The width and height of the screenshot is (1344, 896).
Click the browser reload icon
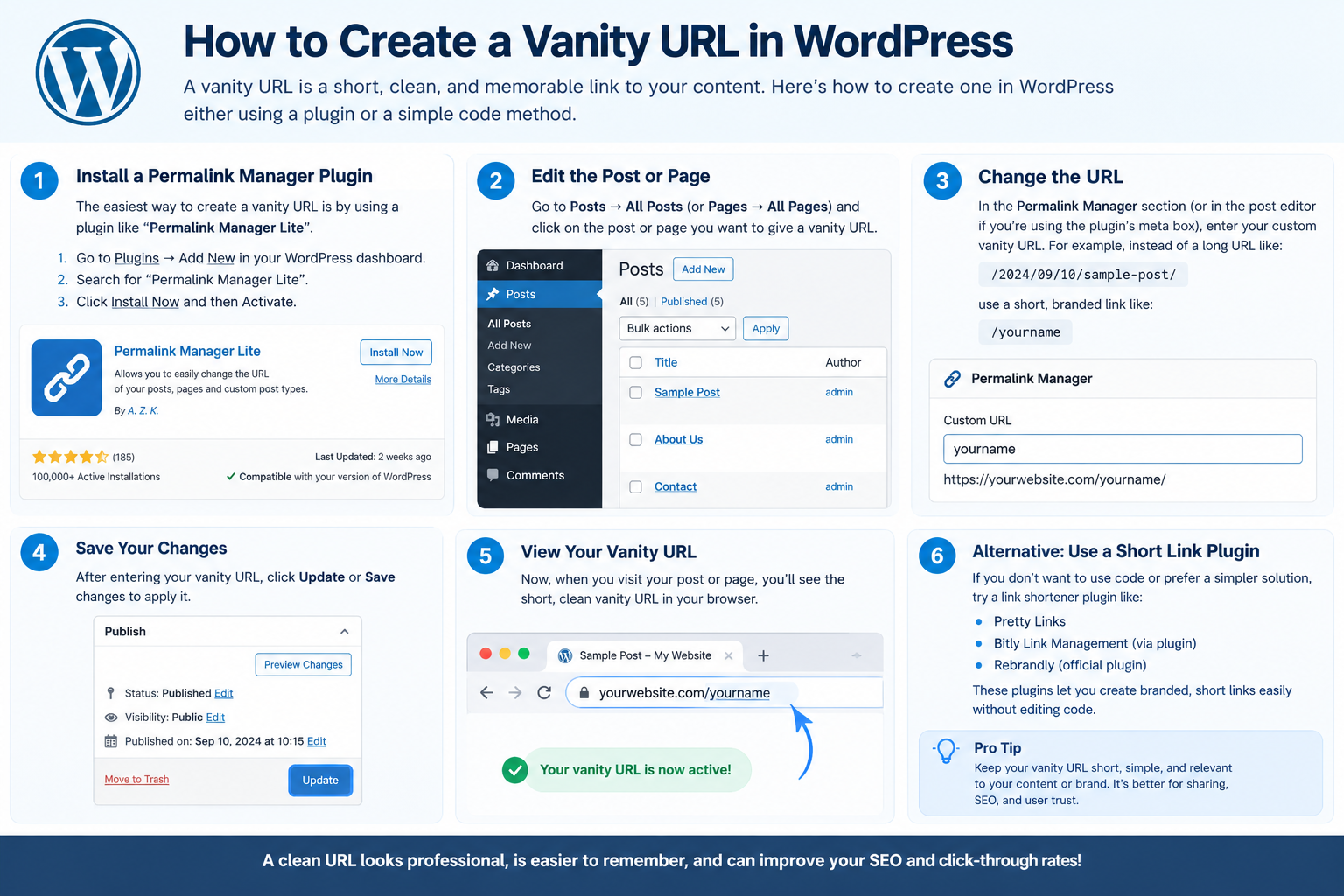click(x=544, y=692)
